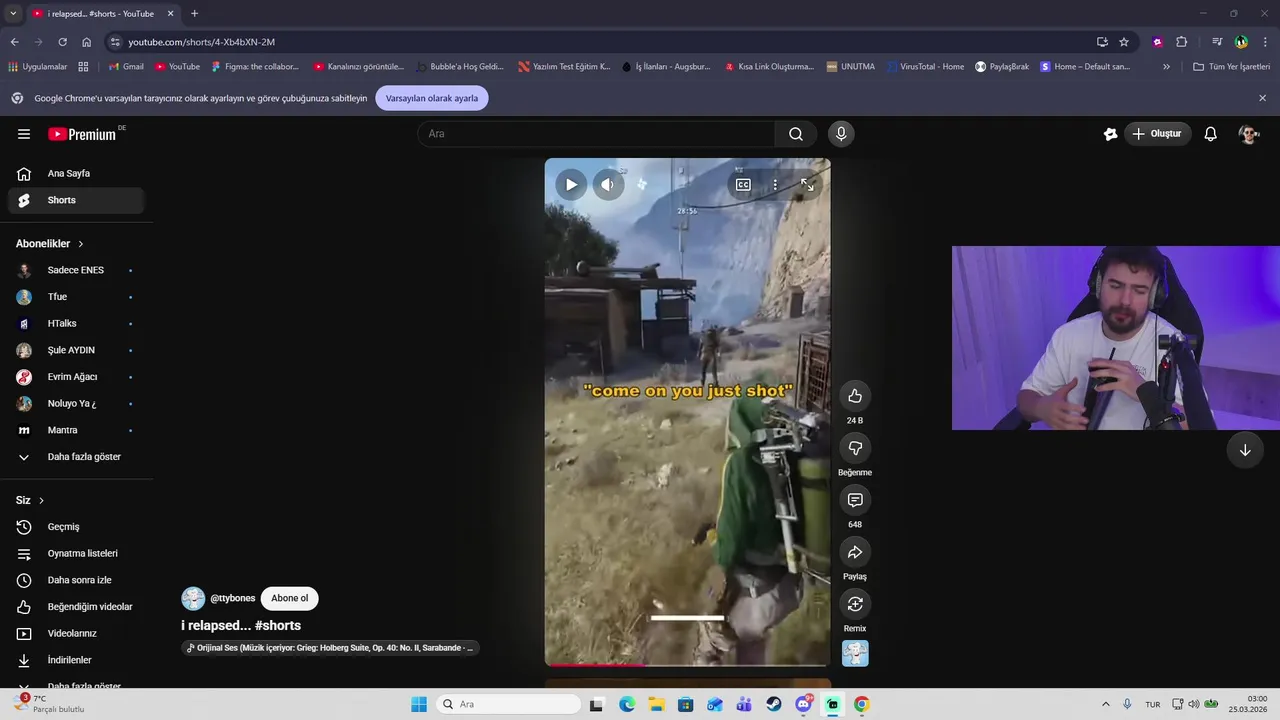1280x720 pixels.
Task: Subscribe with the Abone ol button
Action: click(x=290, y=598)
